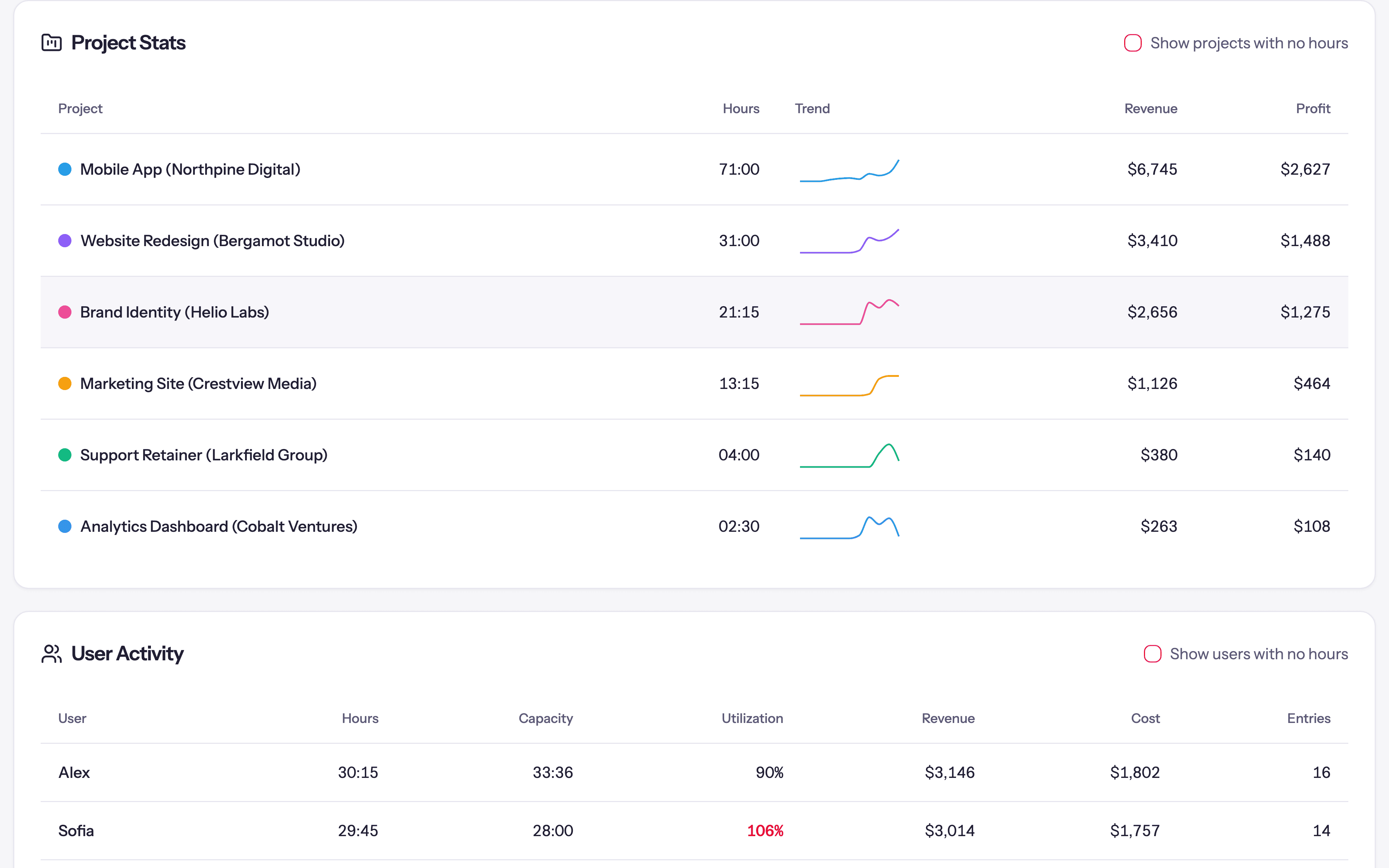This screenshot has width=1389, height=868.
Task: Click the $1,488 profit value
Action: [1305, 241]
